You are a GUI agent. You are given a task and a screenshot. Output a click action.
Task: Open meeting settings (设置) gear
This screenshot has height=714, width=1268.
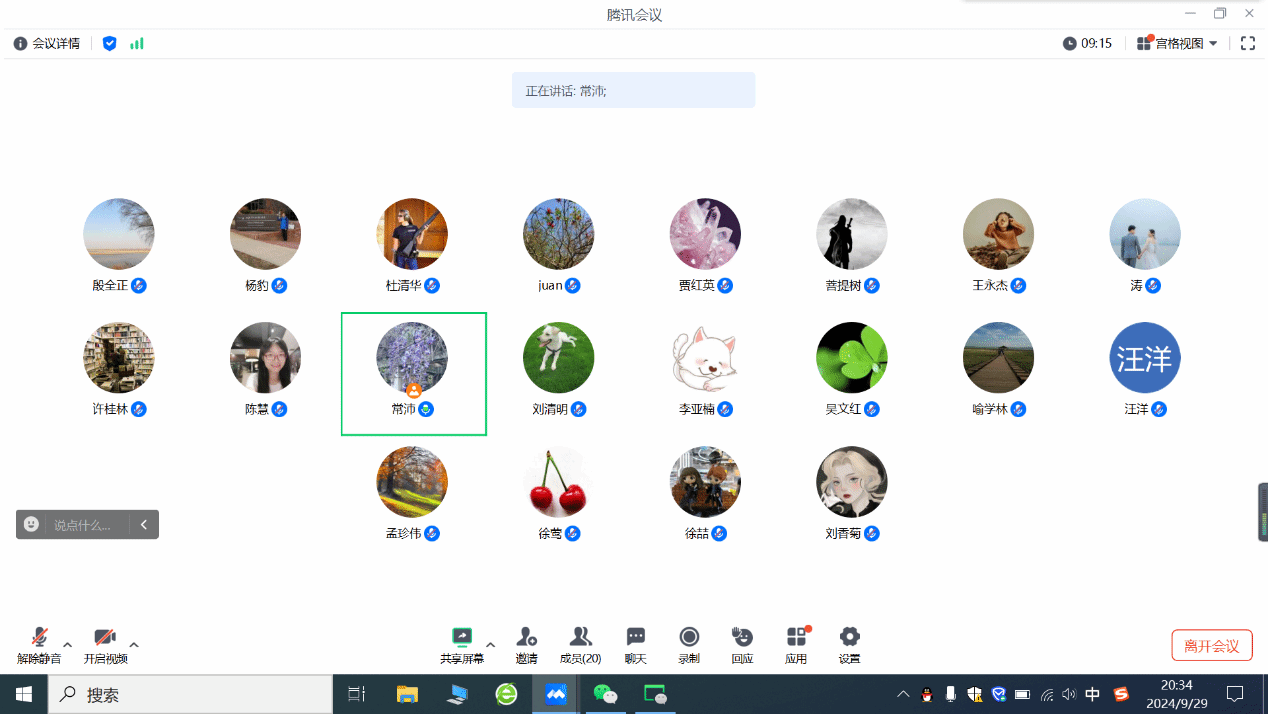tap(849, 638)
